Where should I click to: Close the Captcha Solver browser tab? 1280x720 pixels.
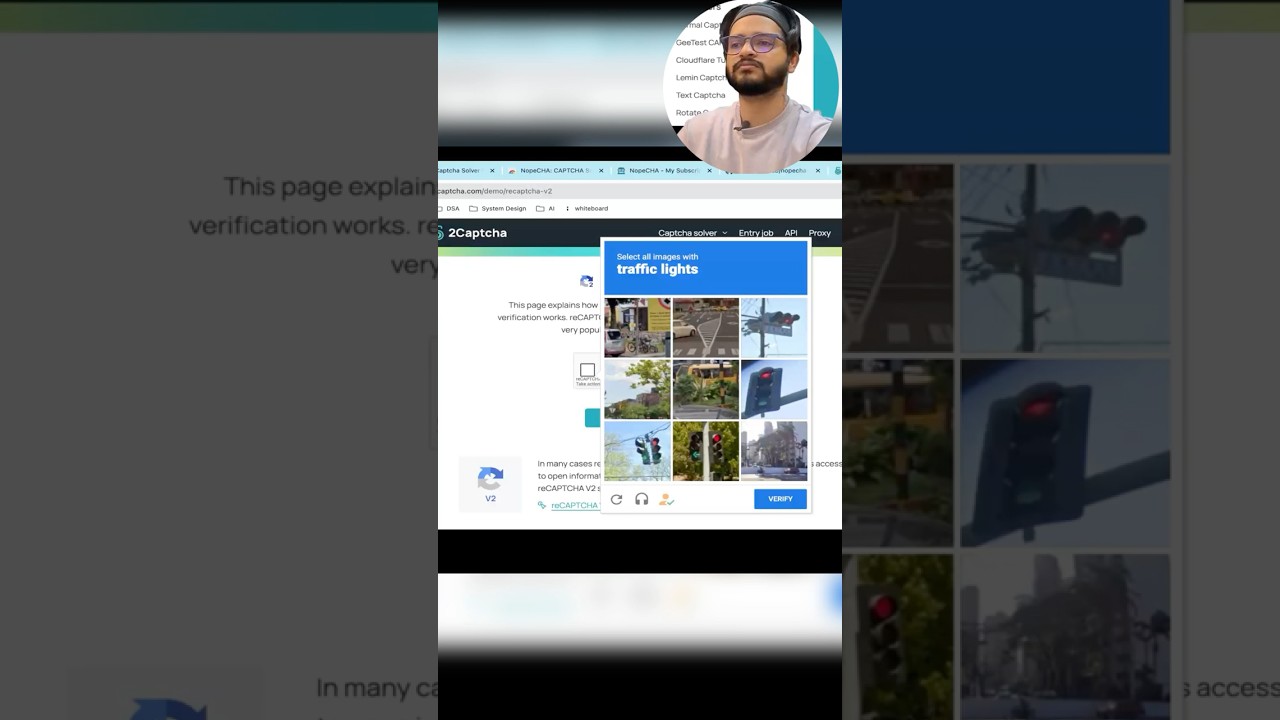pyautogui.click(x=492, y=171)
